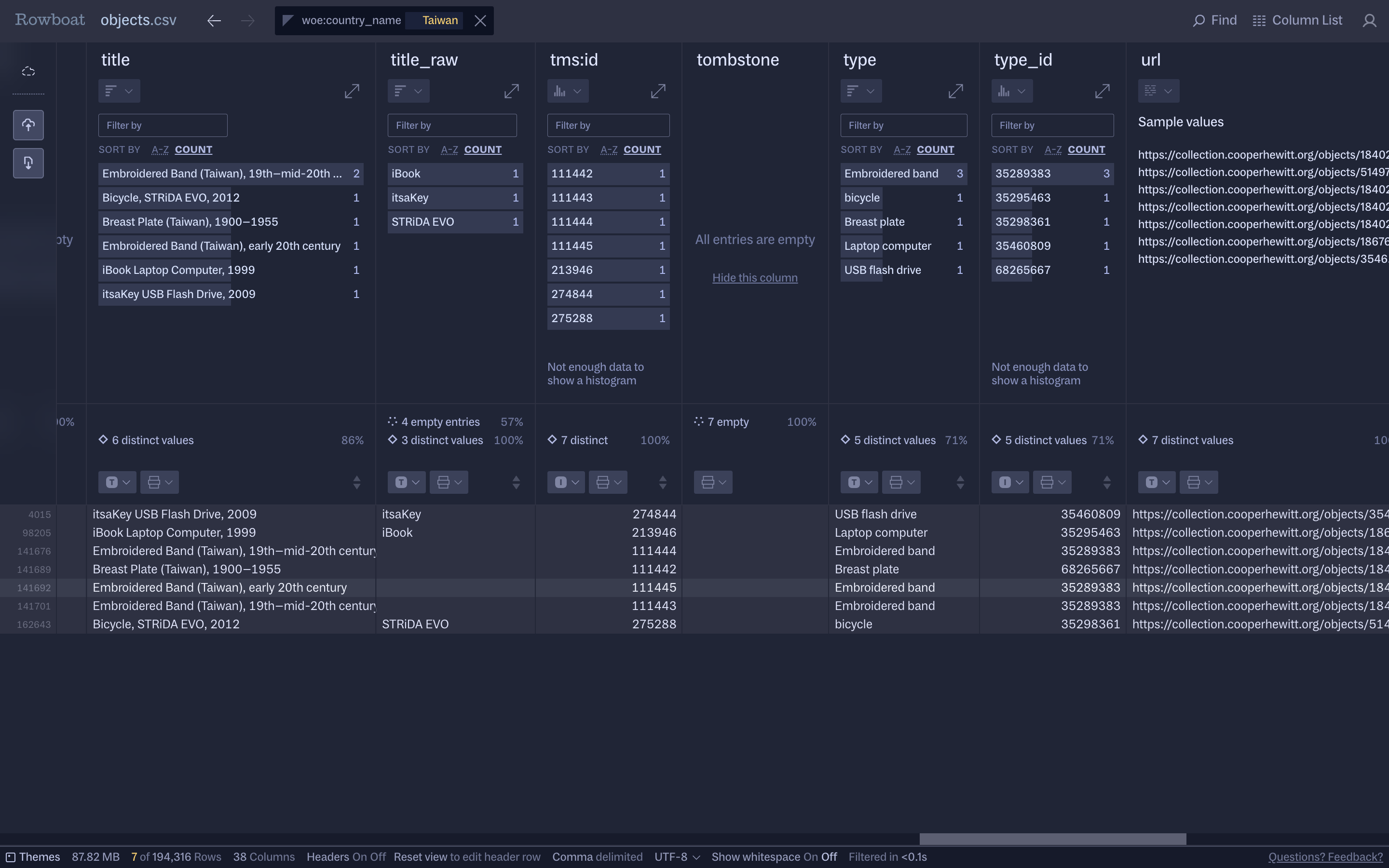Image resolution: width=1389 pixels, height=868 pixels.
Task: Click the user account icon
Action: 1370,21
